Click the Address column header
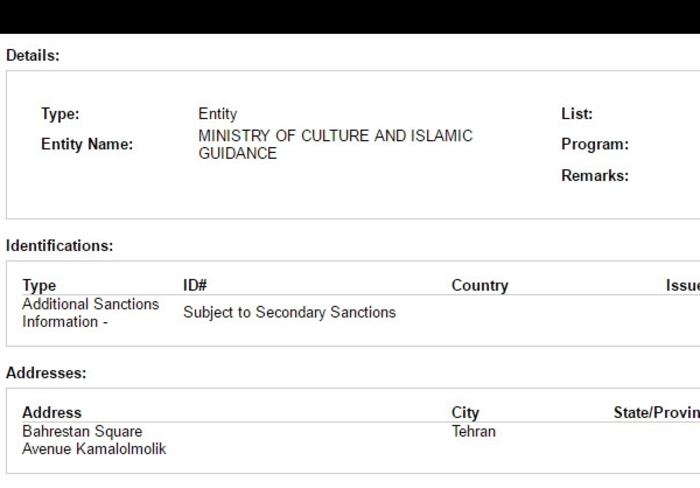This screenshot has width=700, height=488. click(x=52, y=412)
